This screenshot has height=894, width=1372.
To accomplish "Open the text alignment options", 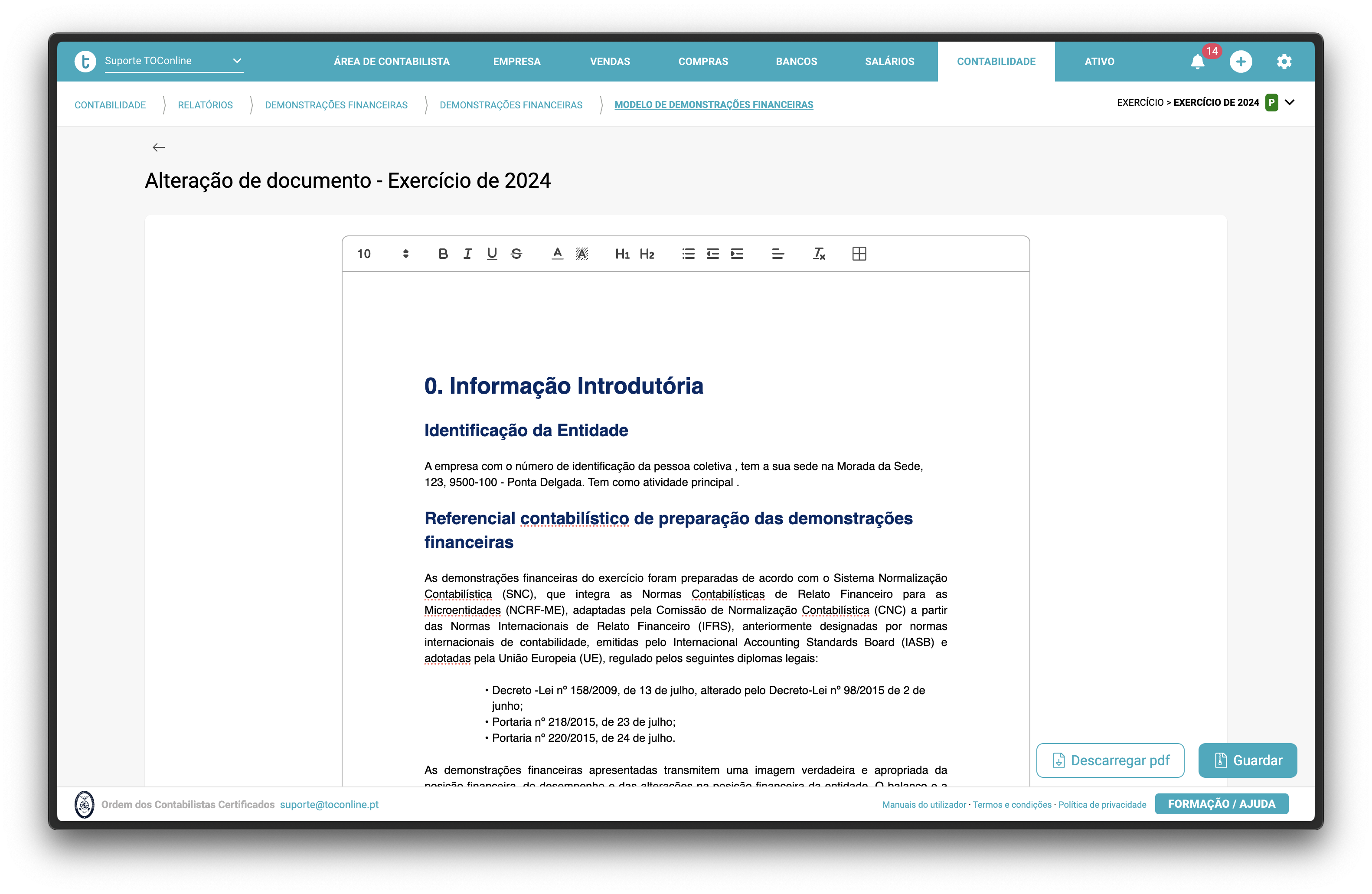I will tap(777, 254).
